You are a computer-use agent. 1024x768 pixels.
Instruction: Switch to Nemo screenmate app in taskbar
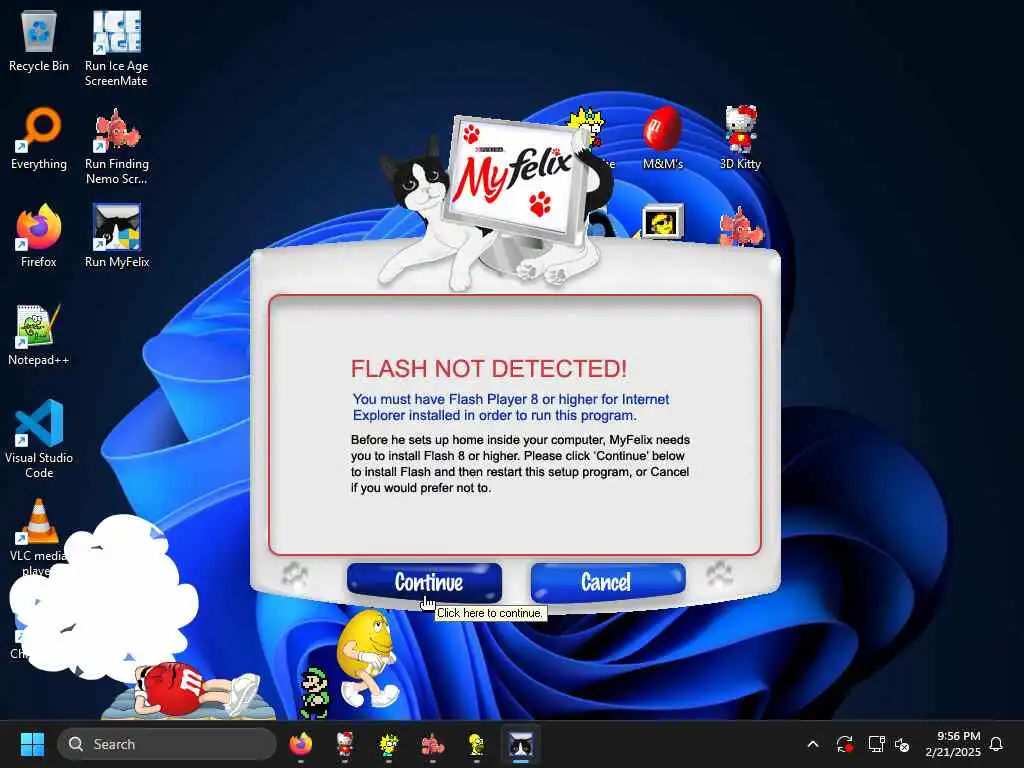pyautogui.click(x=432, y=744)
